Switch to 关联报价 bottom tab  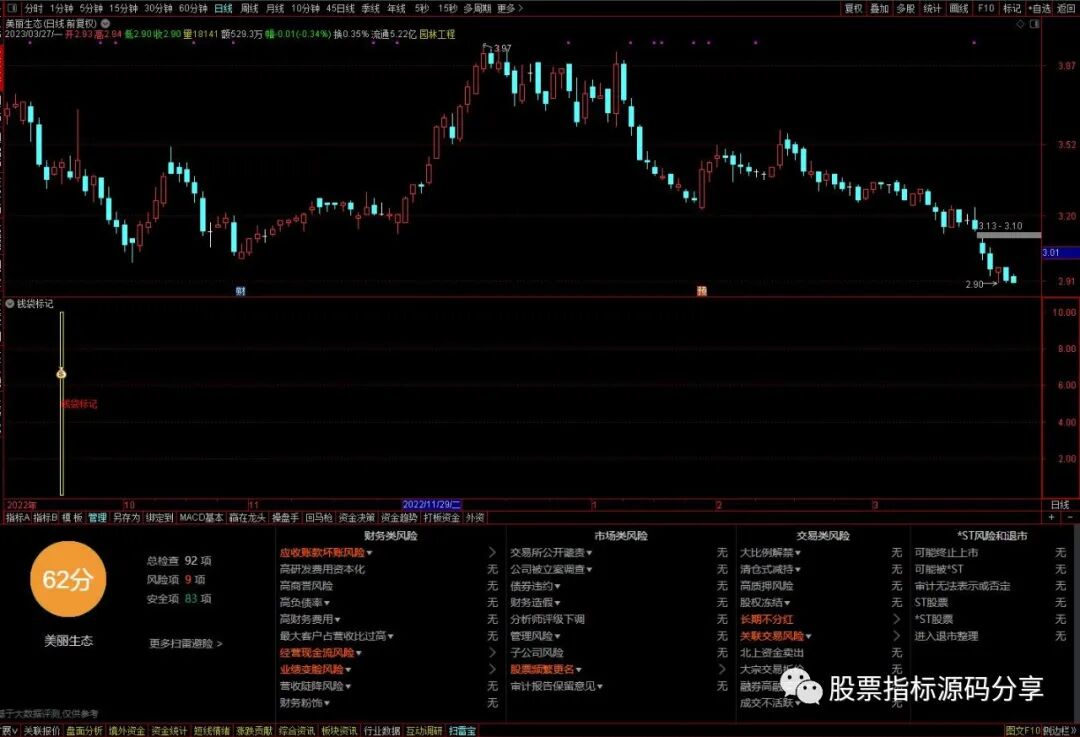click(x=42, y=731)
